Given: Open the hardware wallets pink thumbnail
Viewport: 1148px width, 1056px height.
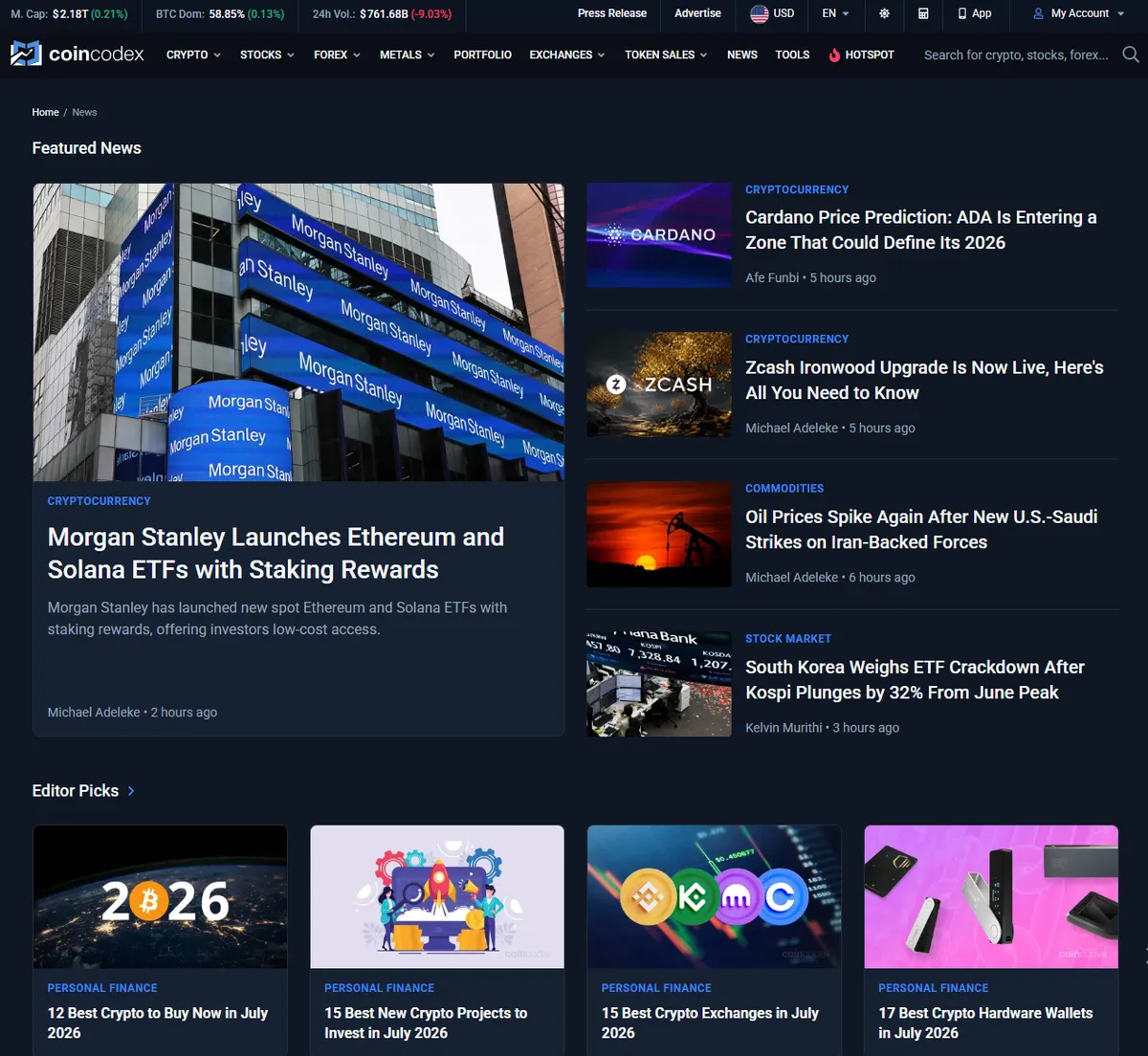Looking at the screenshot, I should click(x=991, y=897).
